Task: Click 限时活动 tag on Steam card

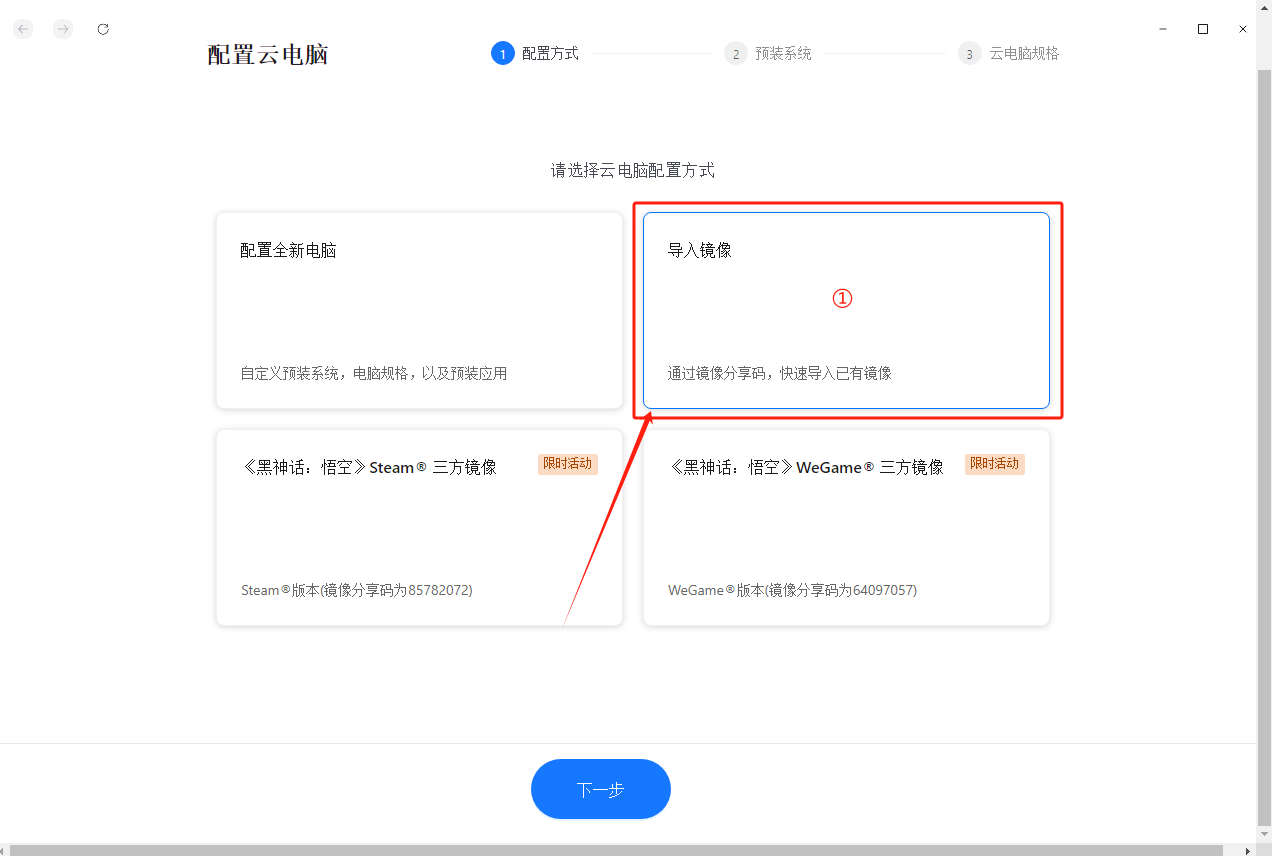Action: [568, 464]
